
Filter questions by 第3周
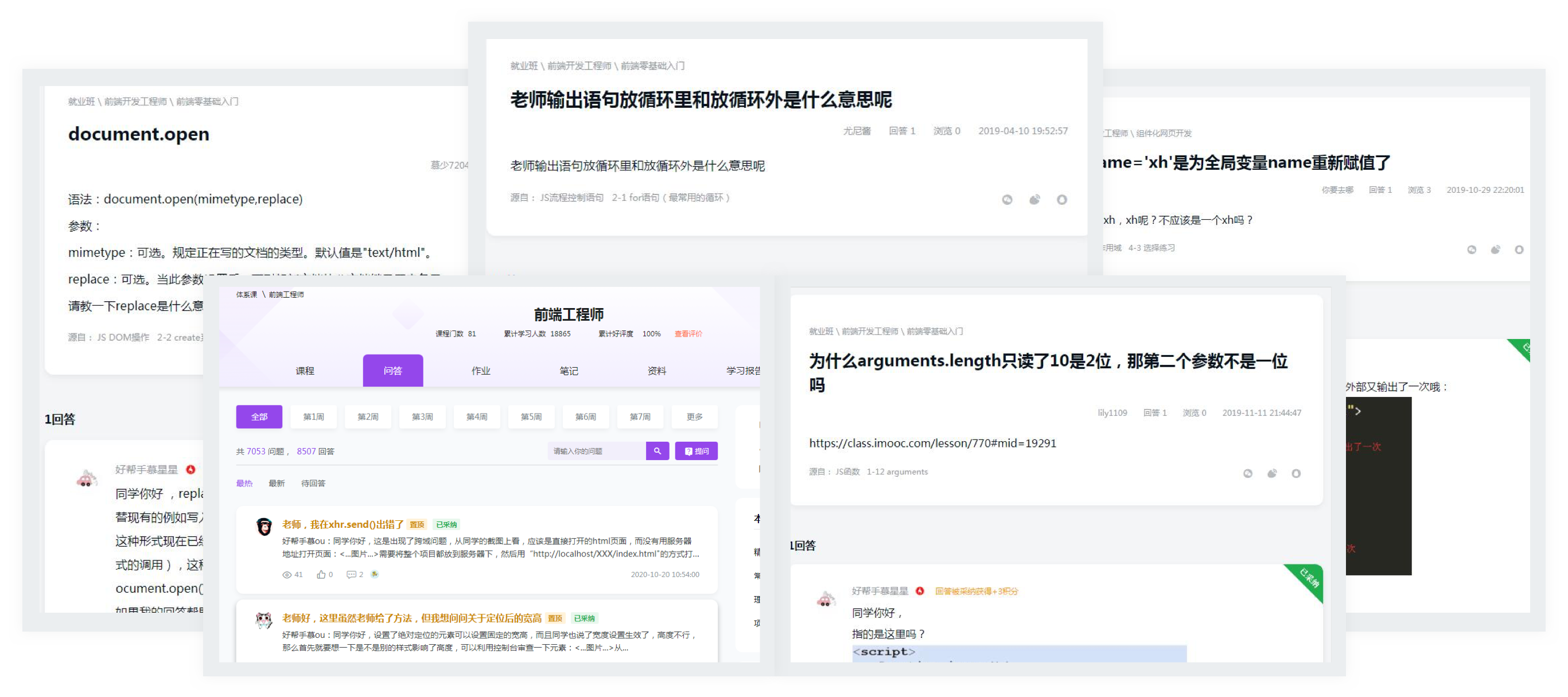click(x=422, y=417)
